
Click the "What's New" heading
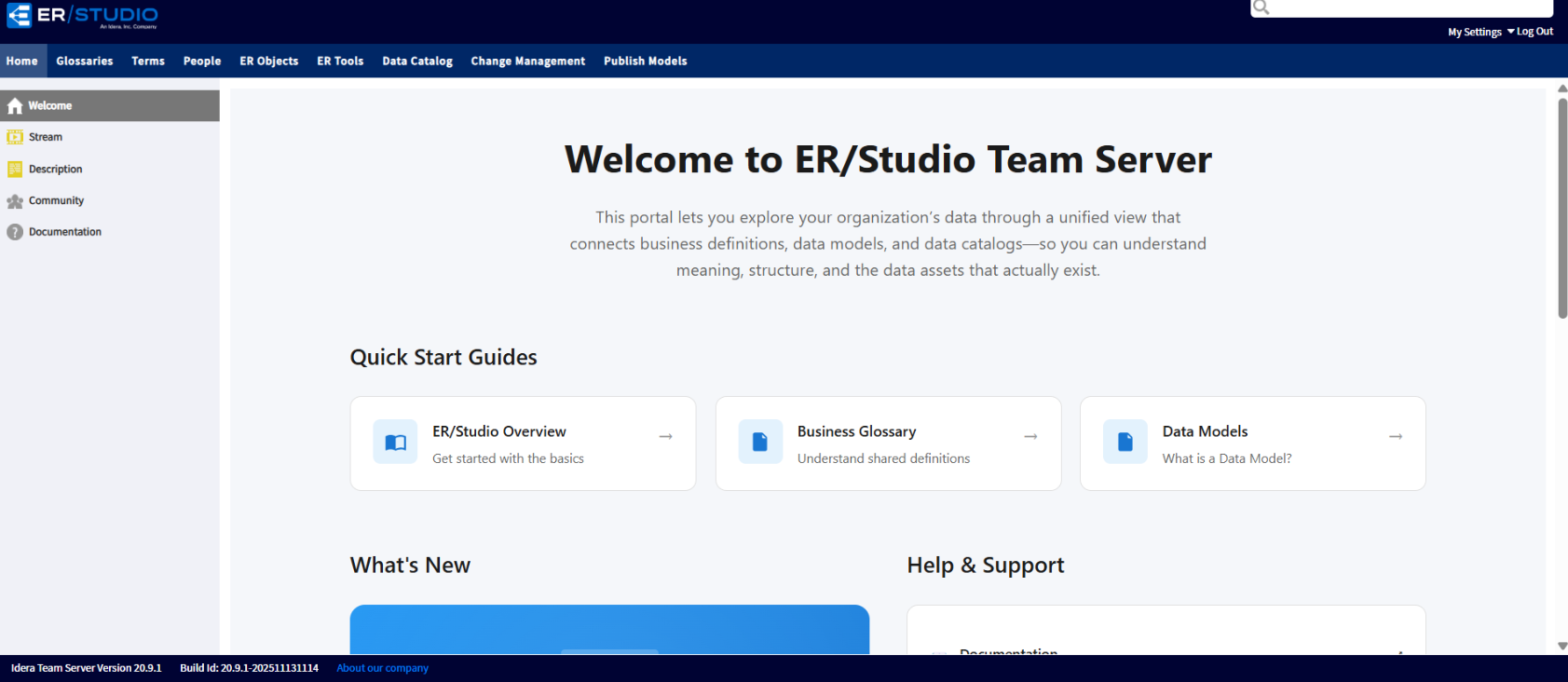click(410, 566)
